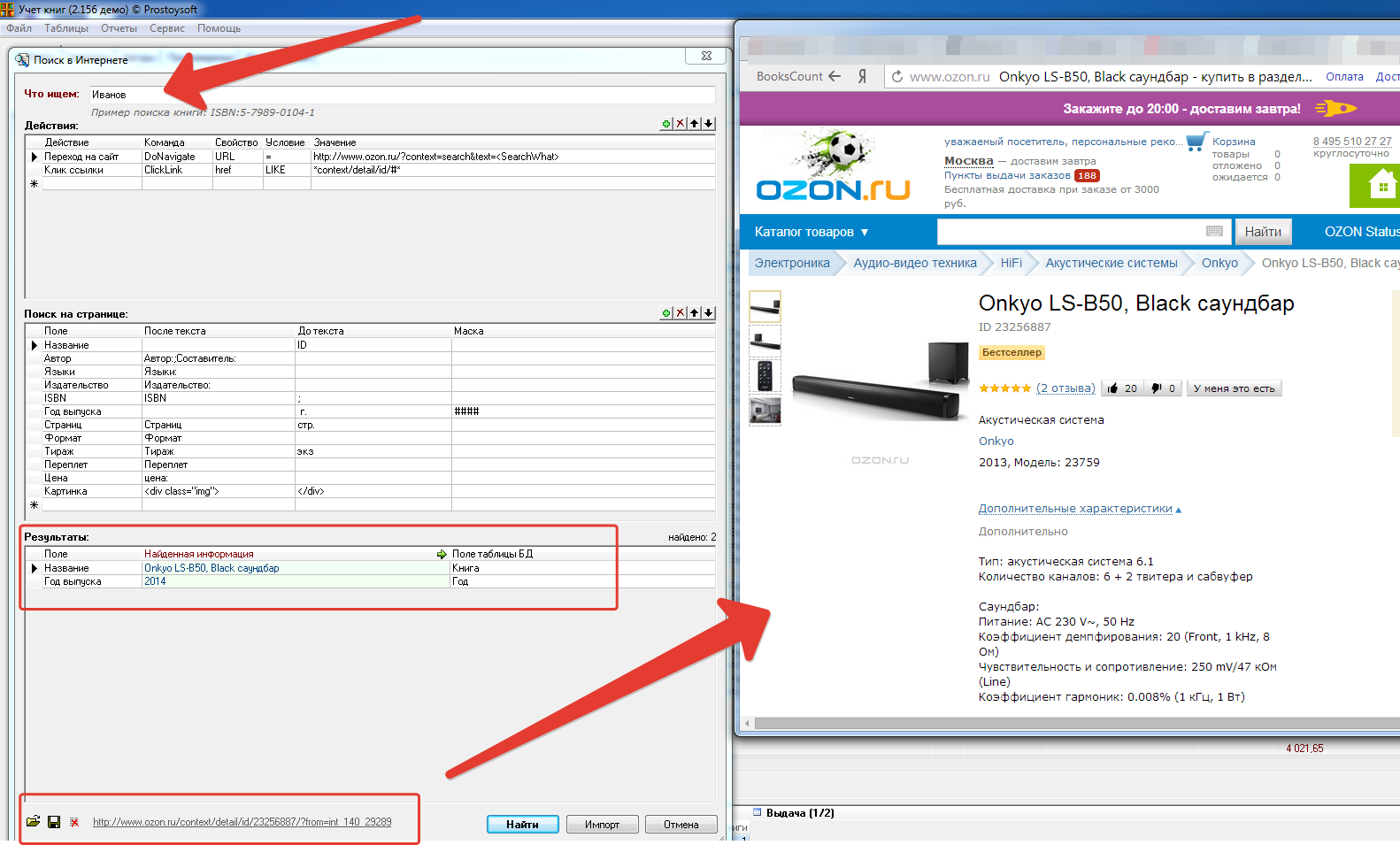The width and height of the screenshot is (1400, 845).
Task: Collapse Дополнительные характеристики section
Action: 1080,509
